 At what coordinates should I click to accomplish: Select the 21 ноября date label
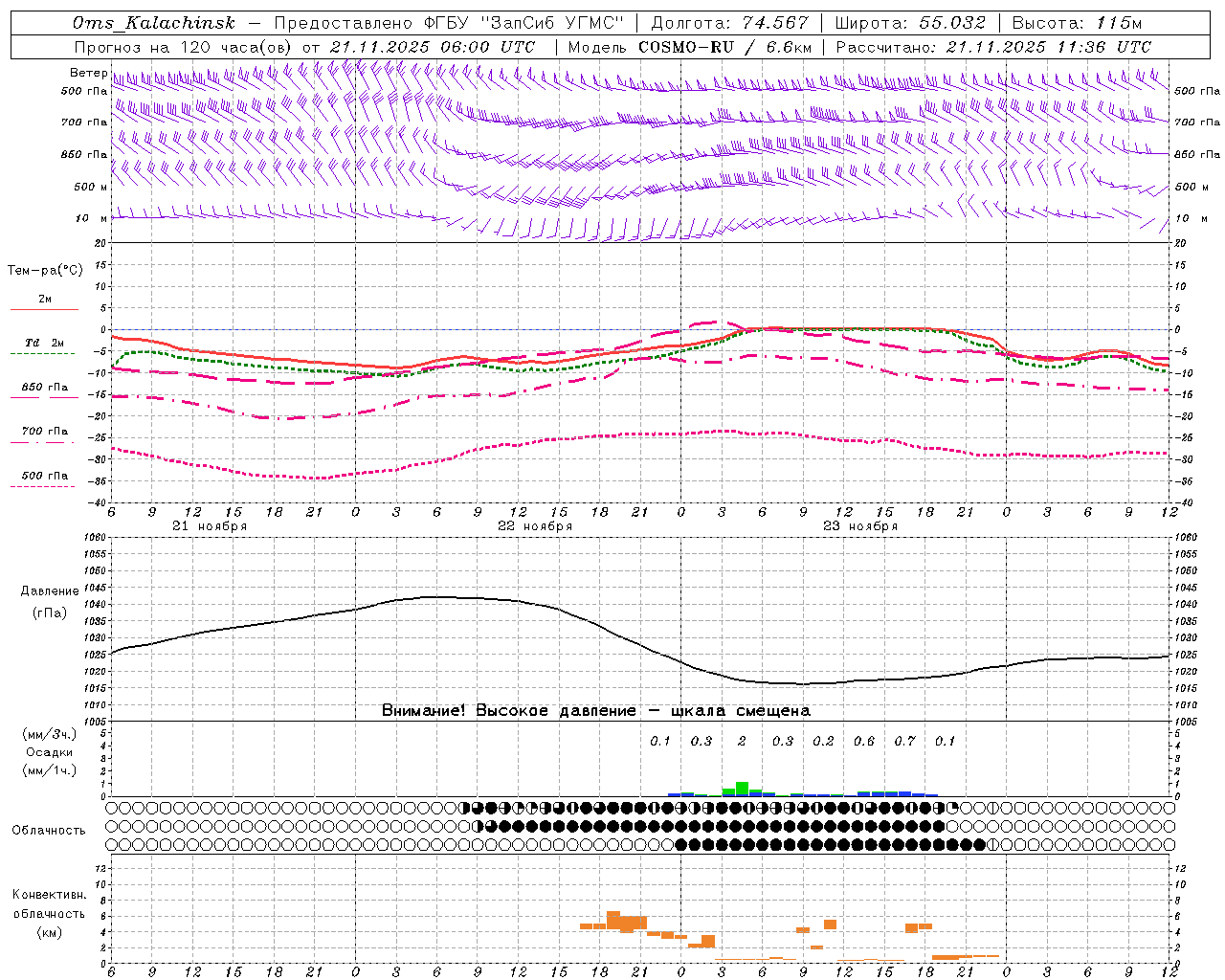tap(210, 526)
